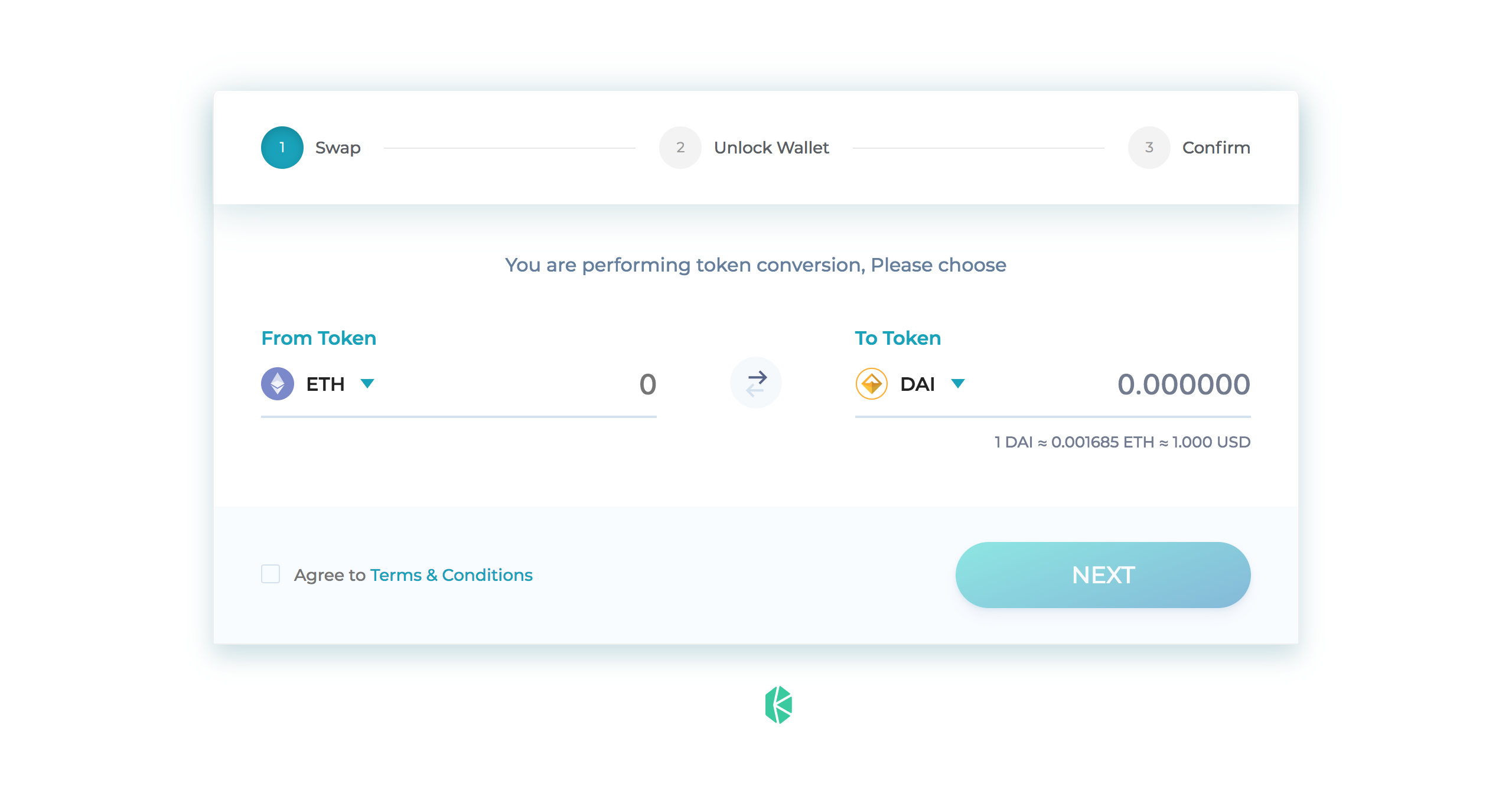Click the swap direction arrows icon
This screenshot has height=810, width=1512.
[756, 383]
